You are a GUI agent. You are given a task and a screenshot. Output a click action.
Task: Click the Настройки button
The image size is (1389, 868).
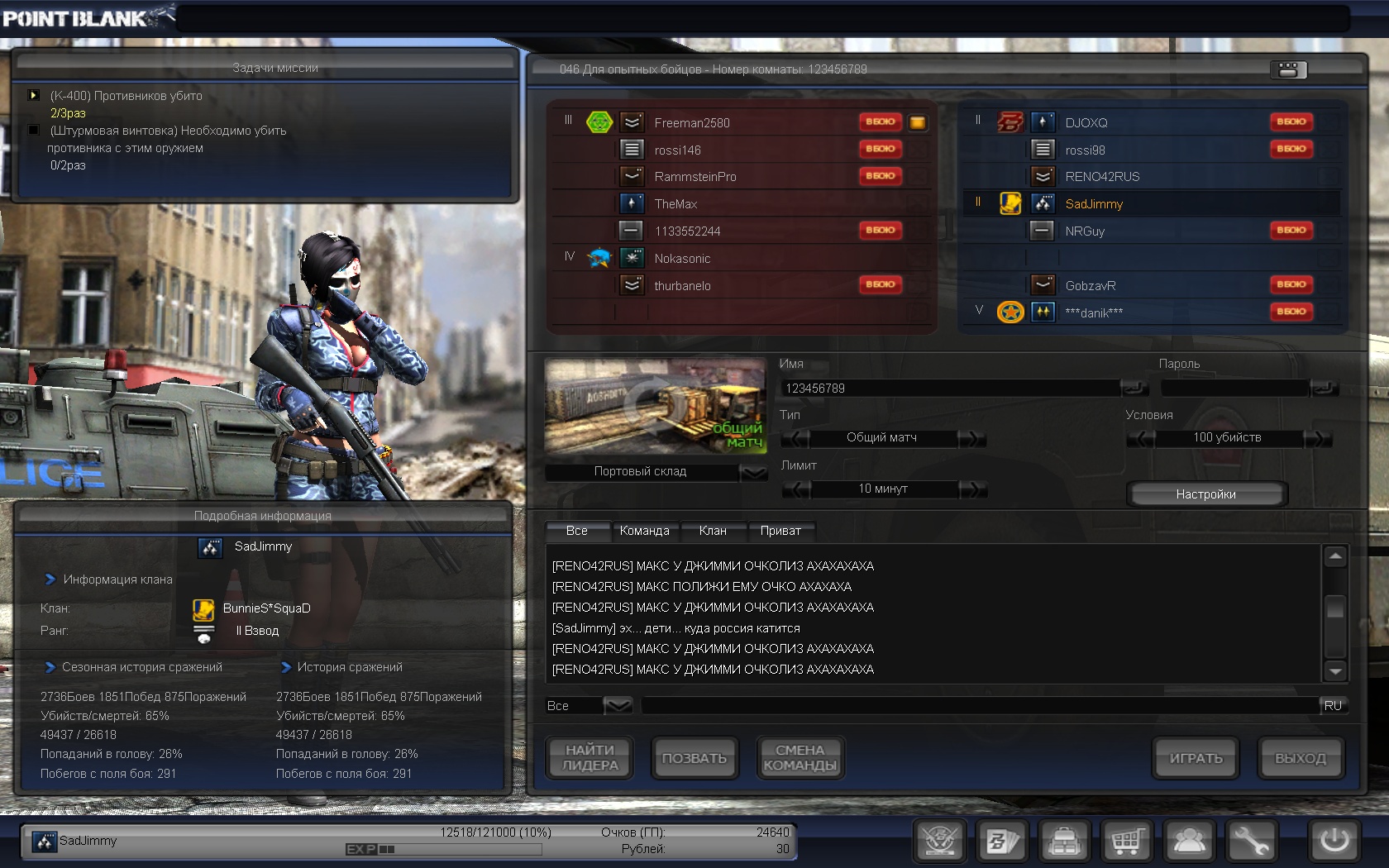pyautogui.click(x=1205, y=494)
